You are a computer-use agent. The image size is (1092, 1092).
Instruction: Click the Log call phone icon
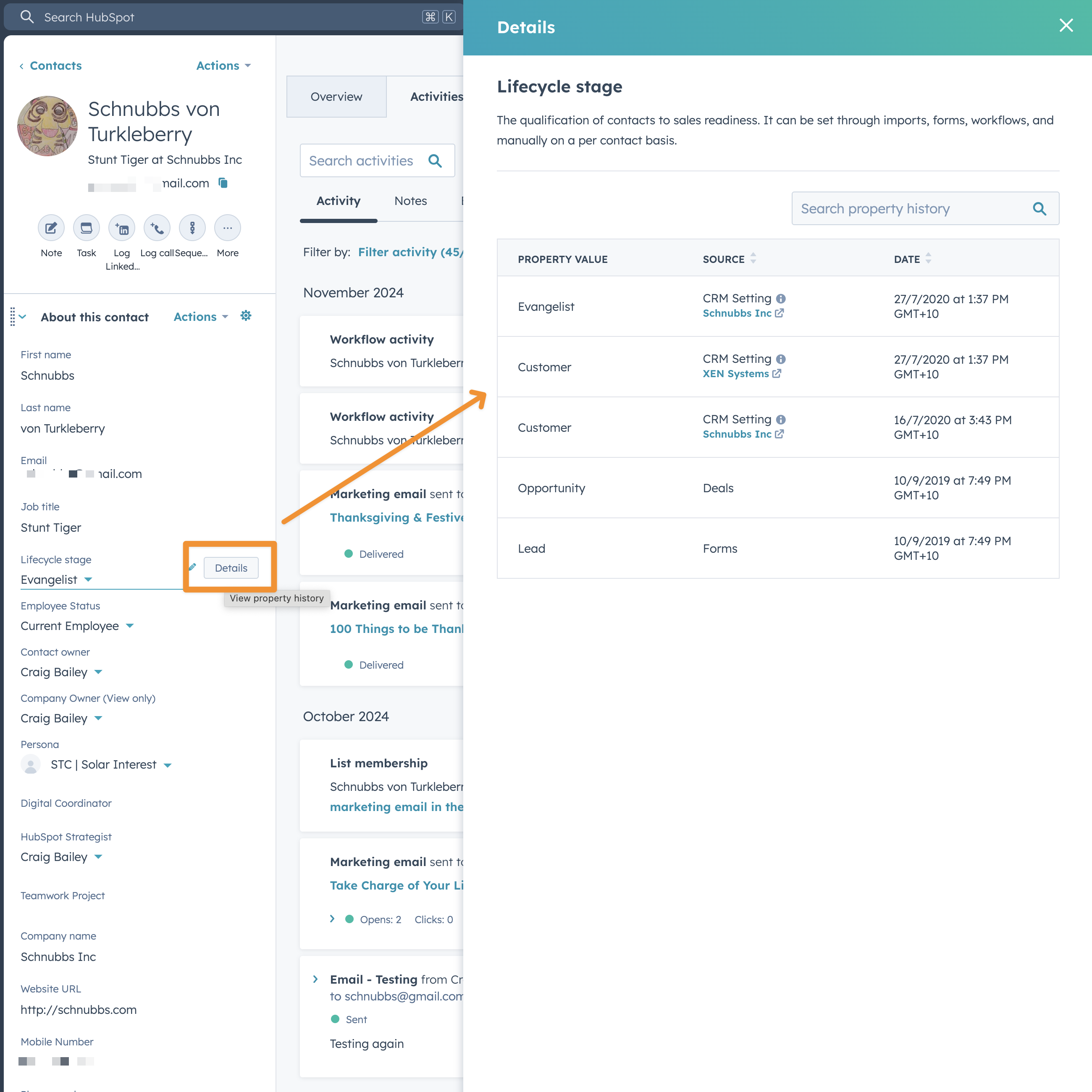[157, 228]
